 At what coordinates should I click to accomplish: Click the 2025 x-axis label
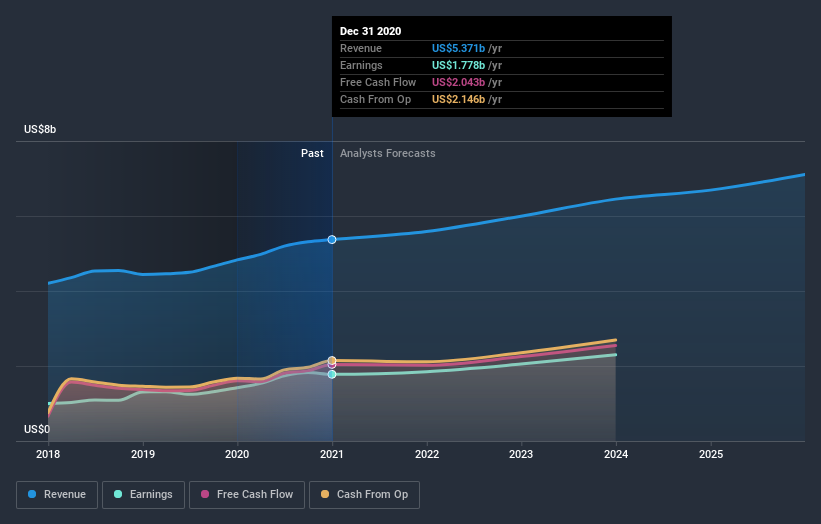click(x=711, y=454)
